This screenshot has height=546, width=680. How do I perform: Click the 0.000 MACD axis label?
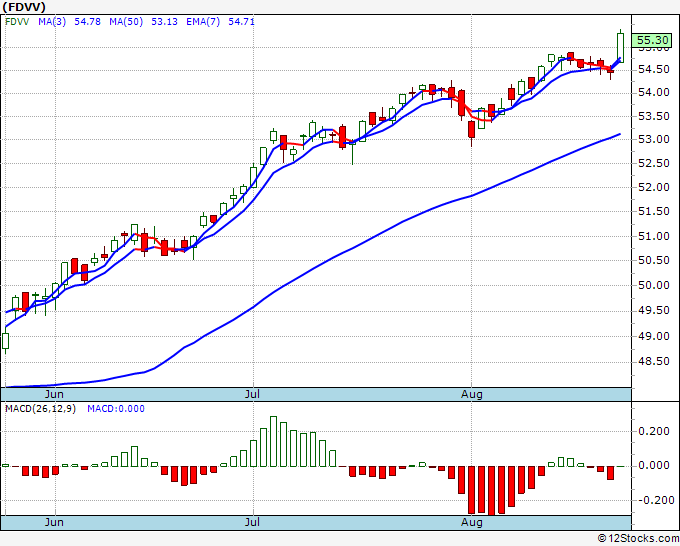point(654,465)
